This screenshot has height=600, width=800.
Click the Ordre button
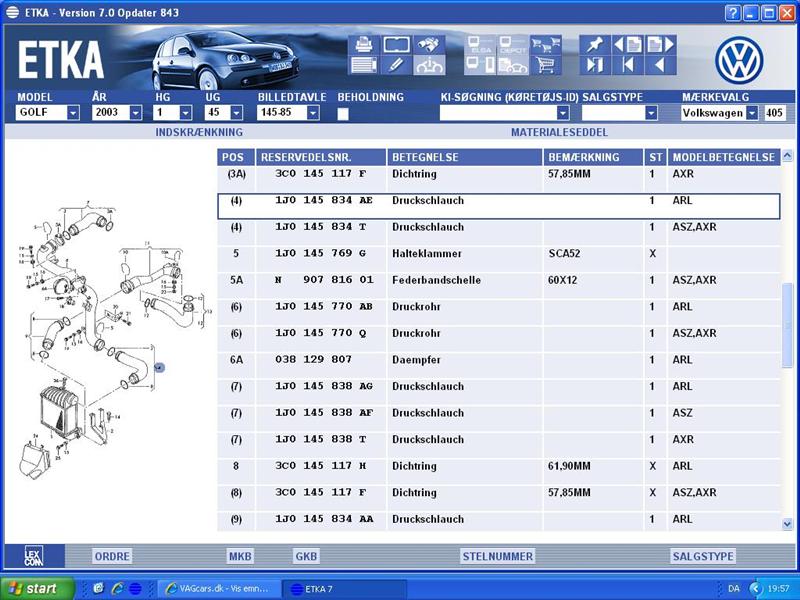(111, 556)
